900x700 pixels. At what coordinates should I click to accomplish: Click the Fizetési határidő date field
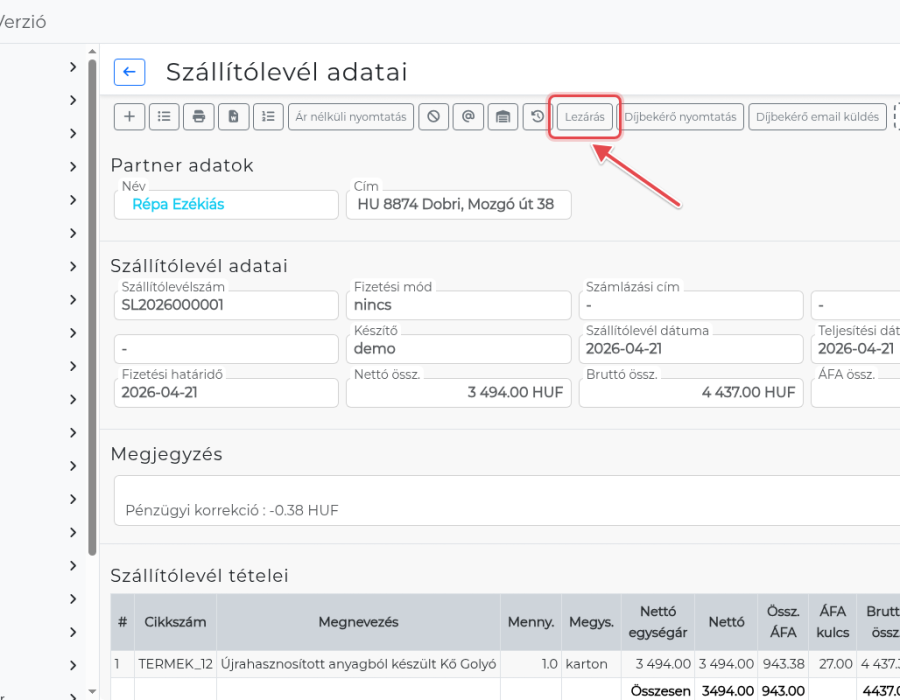226,392
